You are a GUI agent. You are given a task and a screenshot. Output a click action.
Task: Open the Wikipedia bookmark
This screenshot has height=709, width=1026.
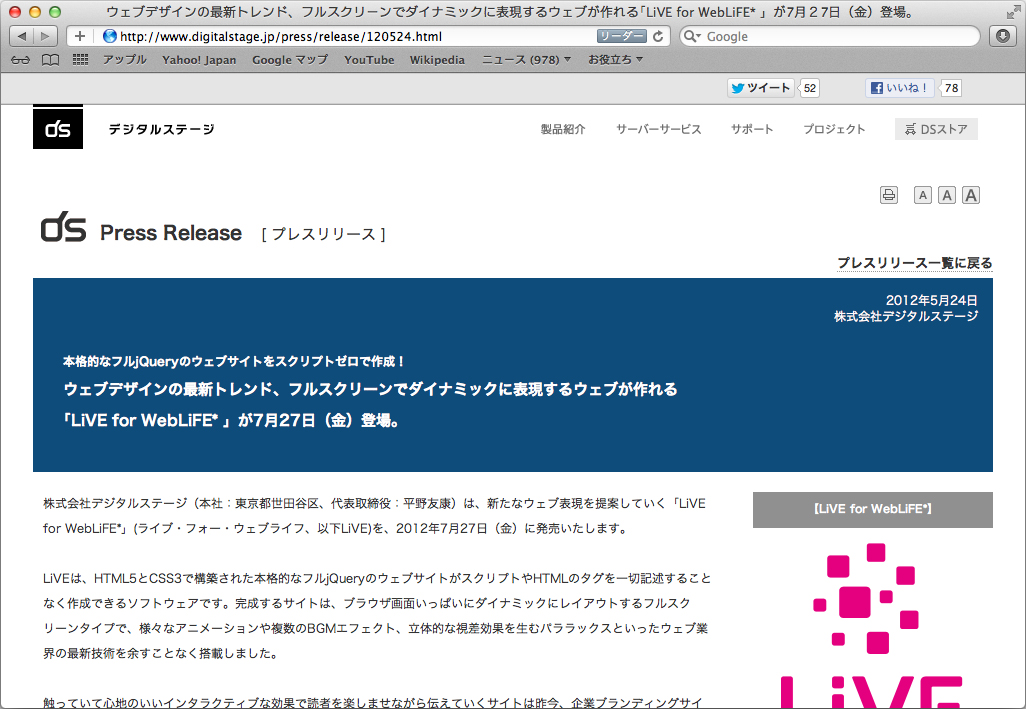[437, 60]
